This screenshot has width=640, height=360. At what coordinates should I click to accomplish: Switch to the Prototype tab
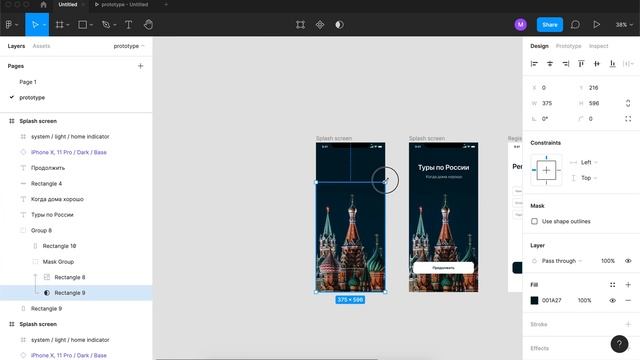tap(569, 46)
